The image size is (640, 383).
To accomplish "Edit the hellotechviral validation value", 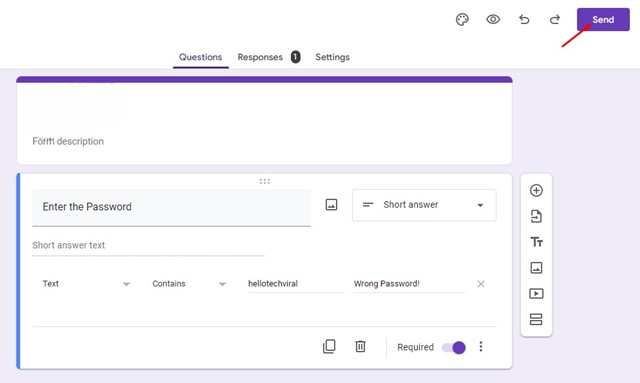I will click(296, 284).
